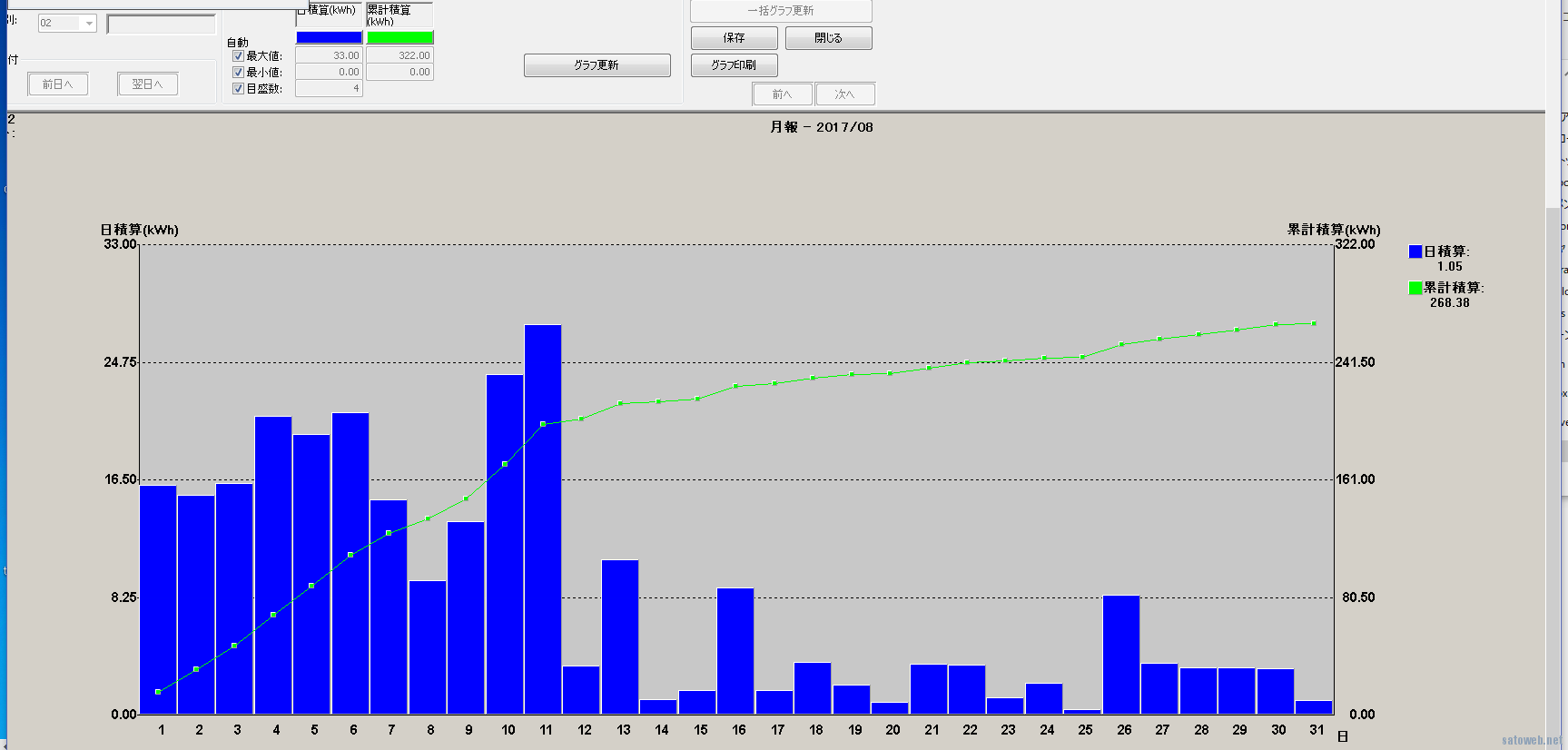Click the green 累計積算 legend square

(1415, 288)
